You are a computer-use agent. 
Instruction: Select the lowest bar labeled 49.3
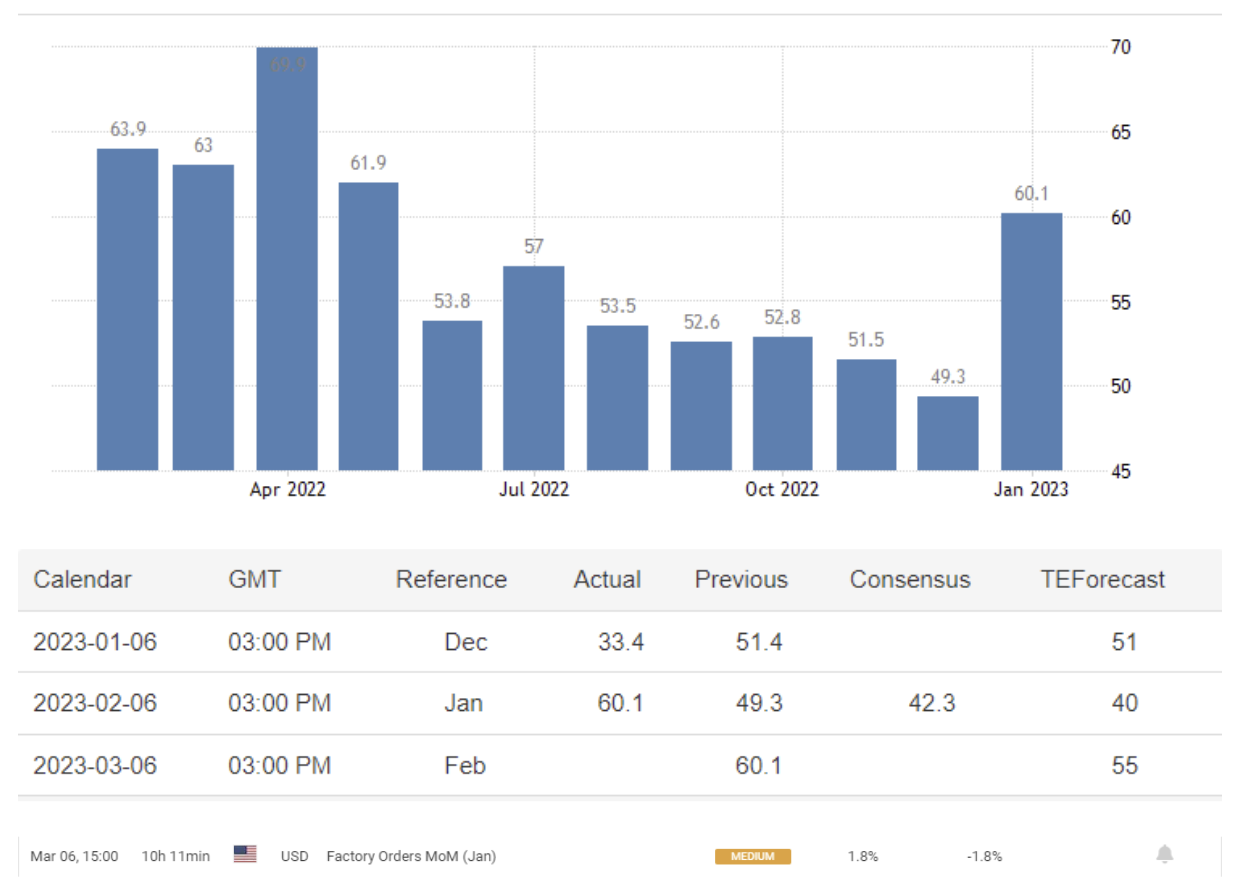click(x=948, y=433)
